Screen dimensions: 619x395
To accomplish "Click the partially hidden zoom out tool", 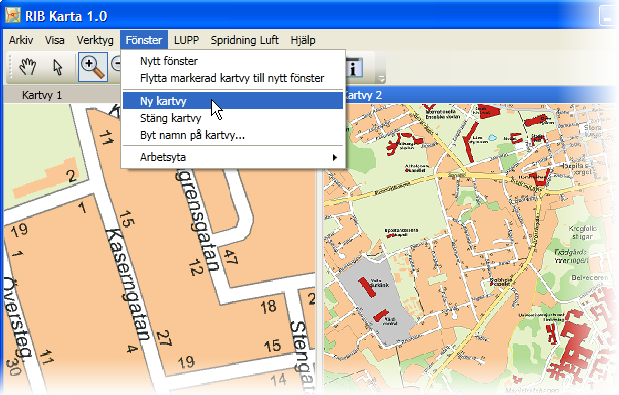I will [115, 64].
